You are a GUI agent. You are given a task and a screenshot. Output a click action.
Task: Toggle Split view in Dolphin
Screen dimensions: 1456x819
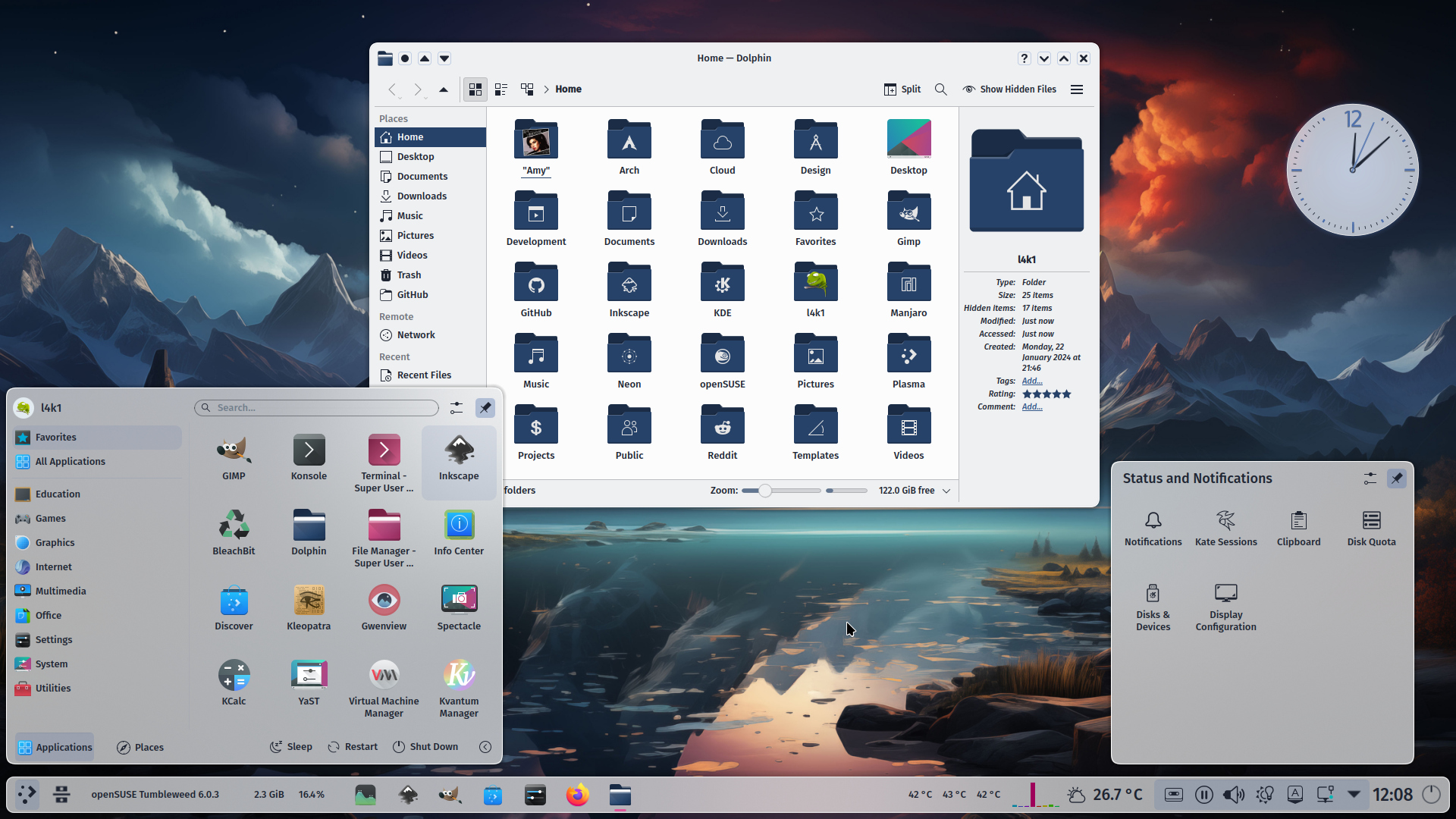click(x=902, y=89)
